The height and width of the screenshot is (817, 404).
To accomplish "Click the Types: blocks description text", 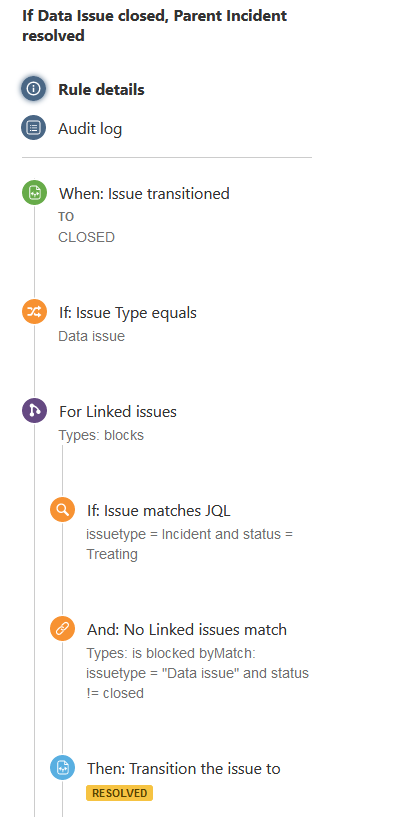I will click(x=101, y=435).
